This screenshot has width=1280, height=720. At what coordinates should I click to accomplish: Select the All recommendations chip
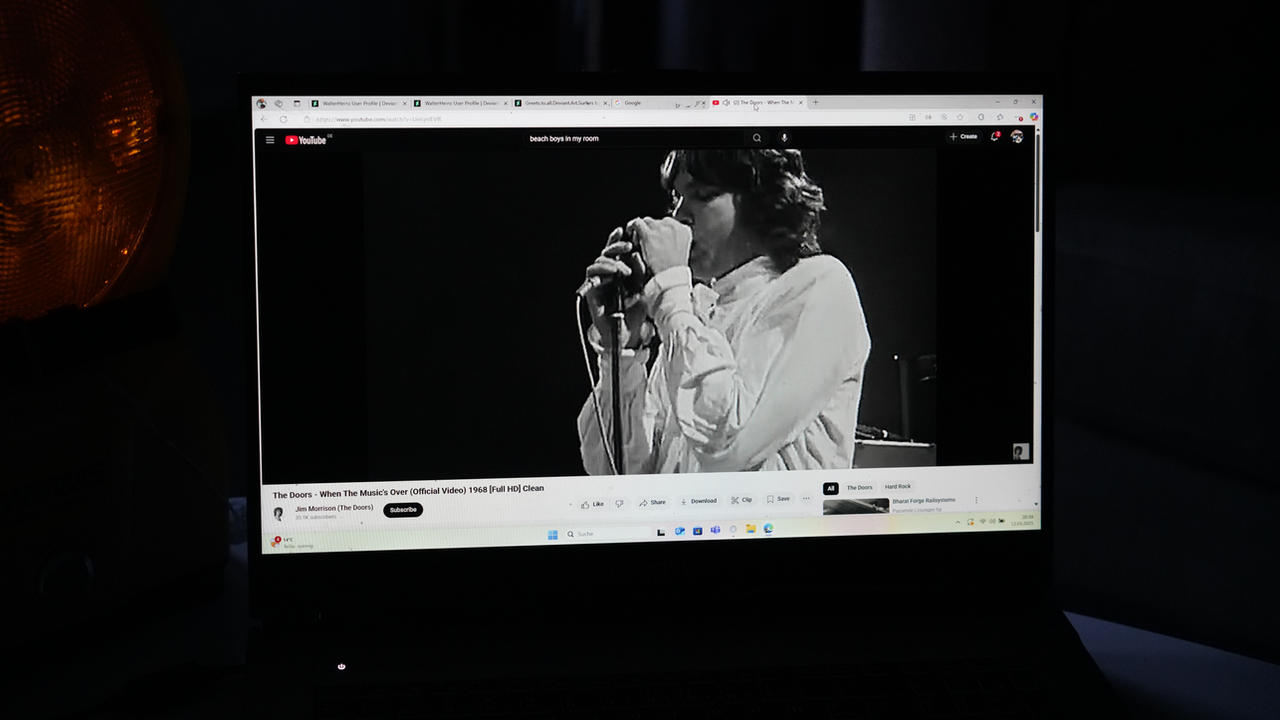tap(831, 488)
